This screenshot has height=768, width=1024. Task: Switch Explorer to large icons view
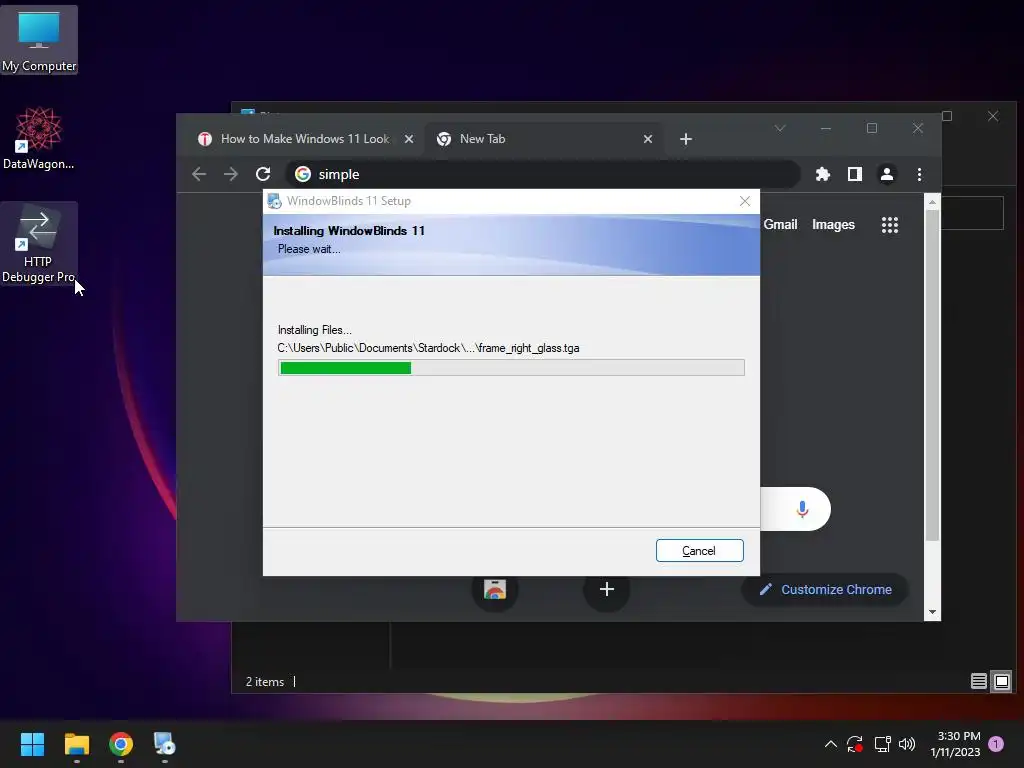click(1002, 682)
